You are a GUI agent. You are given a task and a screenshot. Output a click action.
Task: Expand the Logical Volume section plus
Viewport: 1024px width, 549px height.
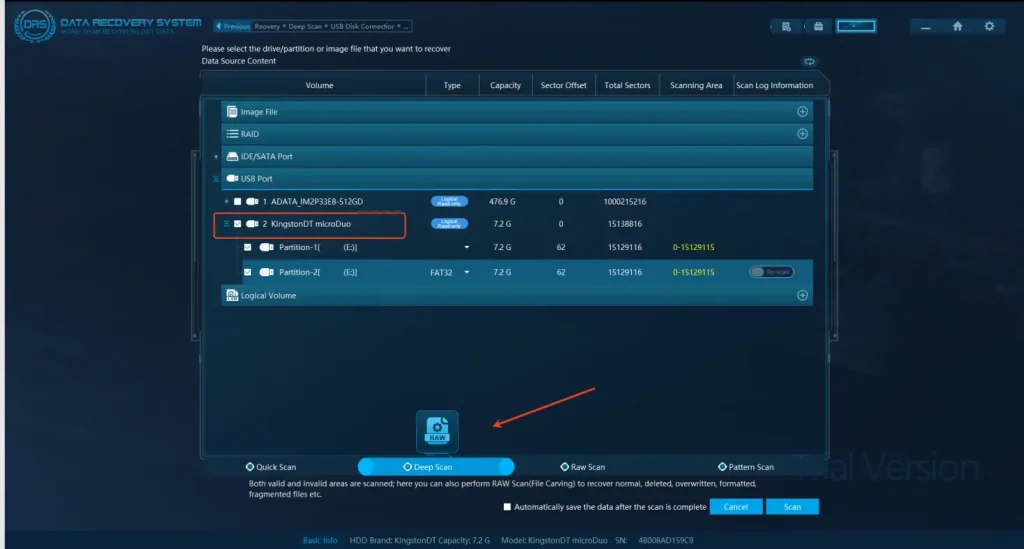click(803, 296)
